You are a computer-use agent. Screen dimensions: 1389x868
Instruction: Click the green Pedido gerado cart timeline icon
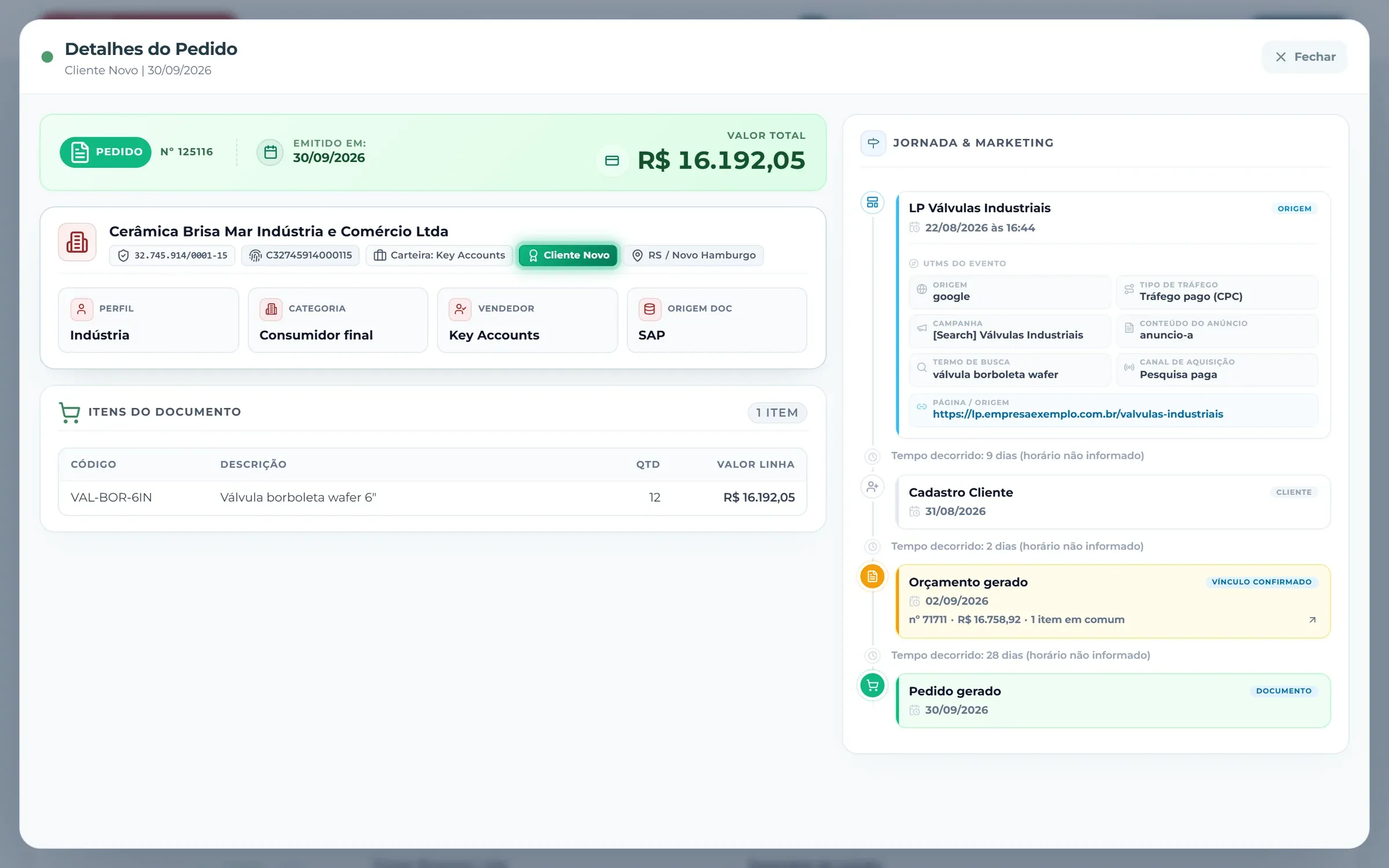coord(872,686)
